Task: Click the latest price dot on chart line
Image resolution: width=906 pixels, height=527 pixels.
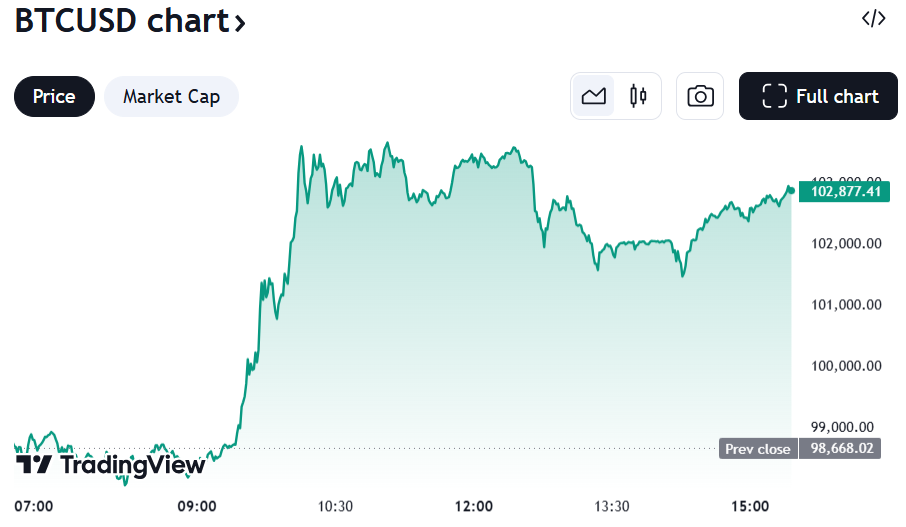Action: pyautogui.click(x=791, y=190)
